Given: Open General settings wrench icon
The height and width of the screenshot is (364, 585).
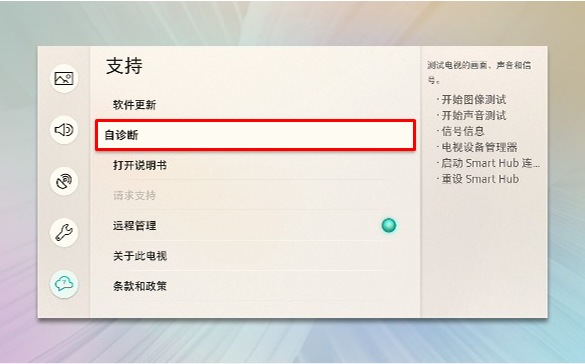Looking at the screenshot, I should click(x=64, y=232).
